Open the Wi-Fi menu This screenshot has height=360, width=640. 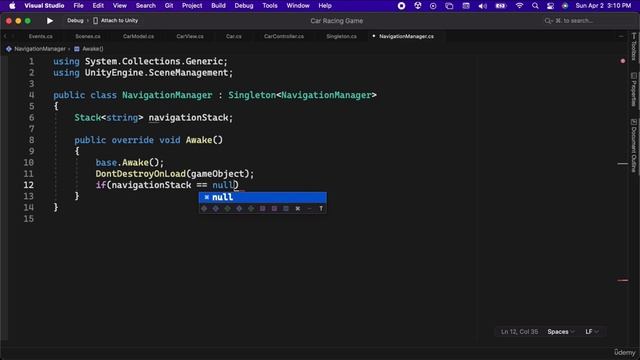[x=519, y=6]
